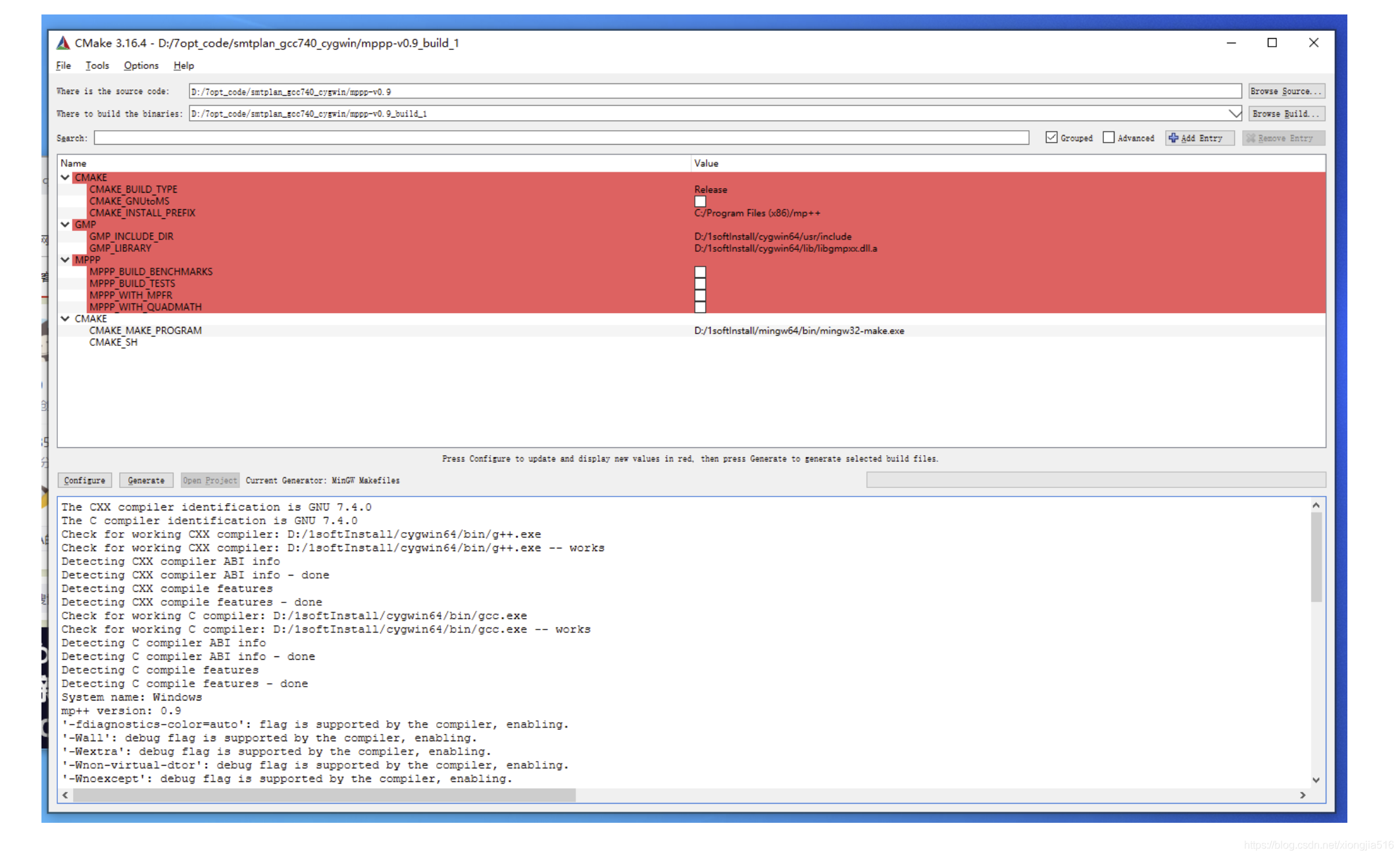Open the File menu
The width and height of the screenshot is (1400, 857).
63,66
